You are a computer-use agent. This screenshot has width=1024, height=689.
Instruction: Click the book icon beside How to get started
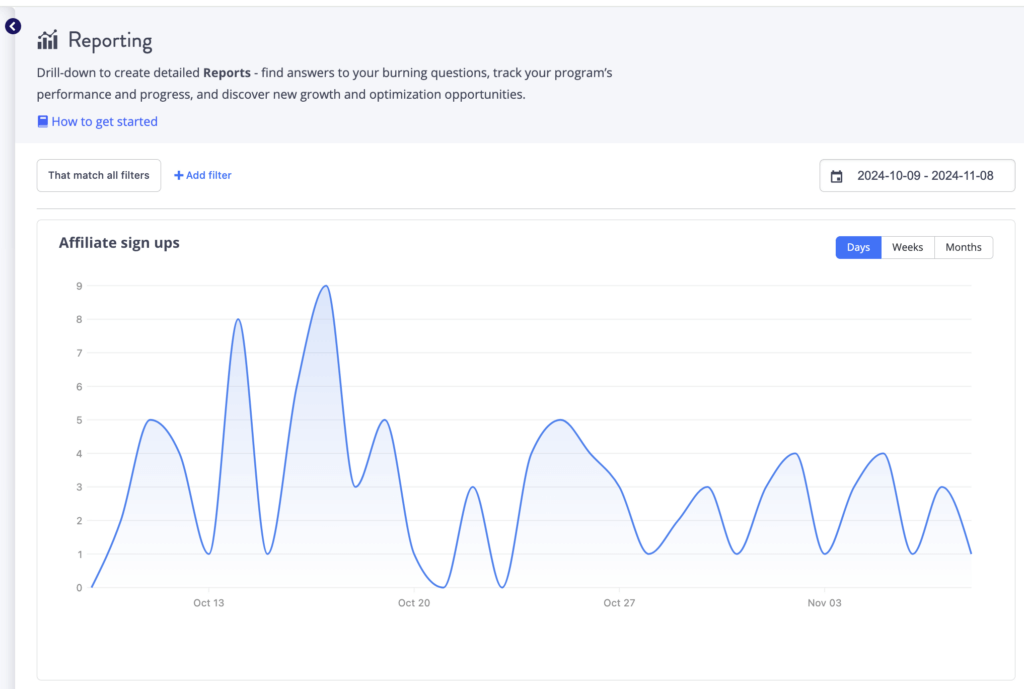pyautogui.click(x=42, y=121)
